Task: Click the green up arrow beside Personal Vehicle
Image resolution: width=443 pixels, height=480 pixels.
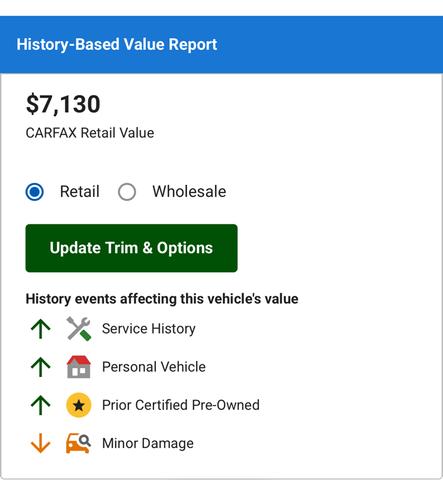Action: point(40,367)
